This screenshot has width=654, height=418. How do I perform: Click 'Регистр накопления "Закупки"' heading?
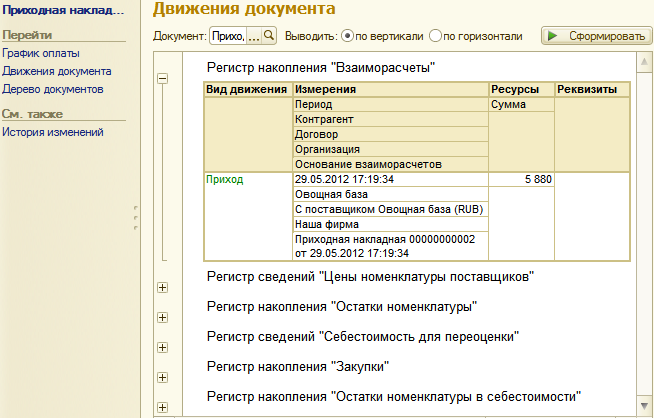click(298, 367)
